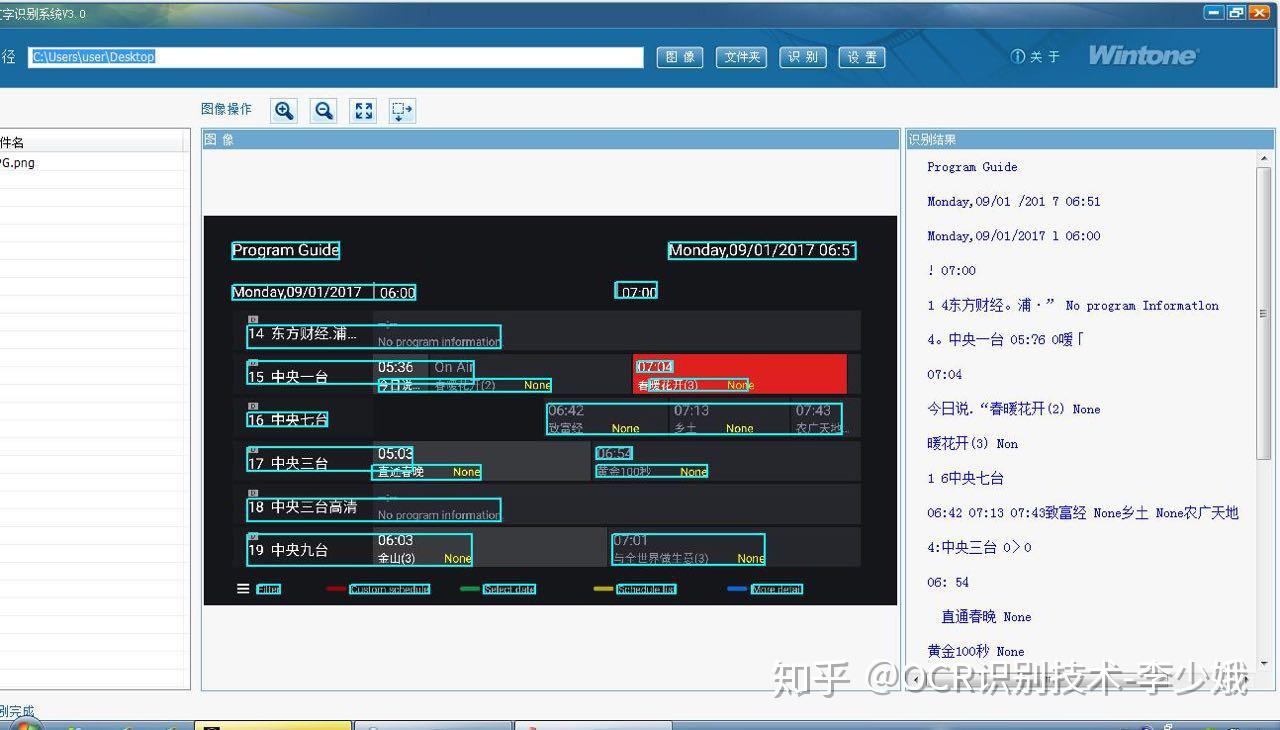Image resolution: width=1280 pixels, height=730 pixels.
Task: Open the 设 置 settings button
Action: 862,57
